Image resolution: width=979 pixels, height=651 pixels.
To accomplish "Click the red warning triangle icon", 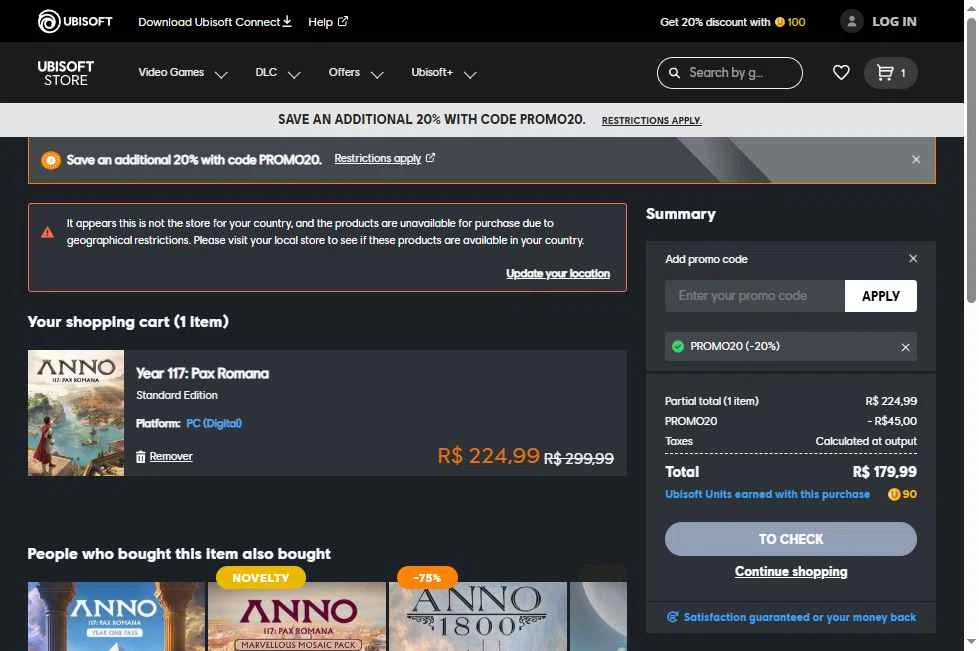I will pos(47,233).
